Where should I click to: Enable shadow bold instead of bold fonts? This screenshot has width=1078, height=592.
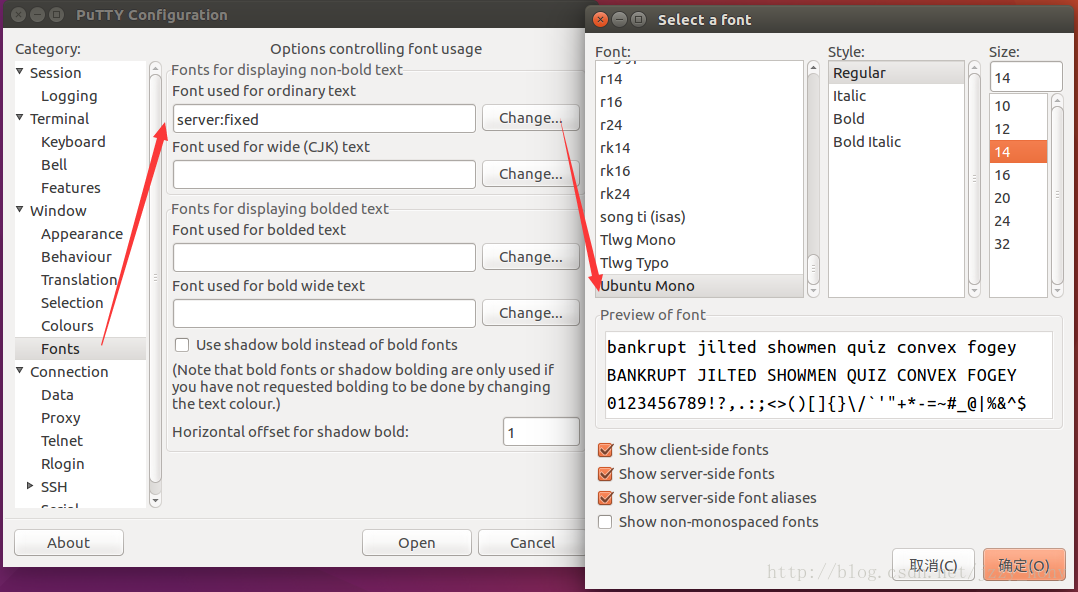[182, 344]
